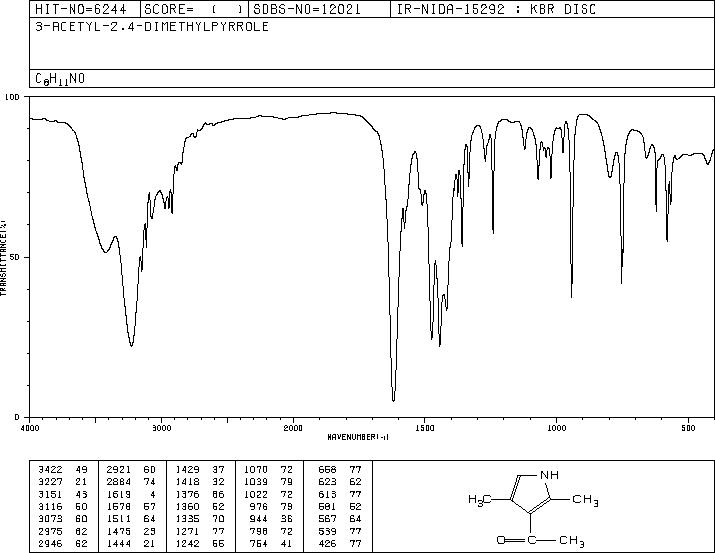Select the 1475 peak table entry
This screenshot has width=715, height=553.
(x=132, y=532)
